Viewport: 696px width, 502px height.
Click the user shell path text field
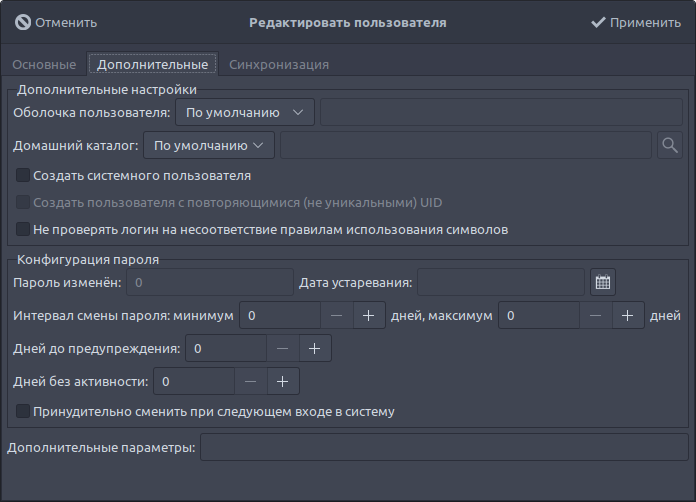pos(501,112)
